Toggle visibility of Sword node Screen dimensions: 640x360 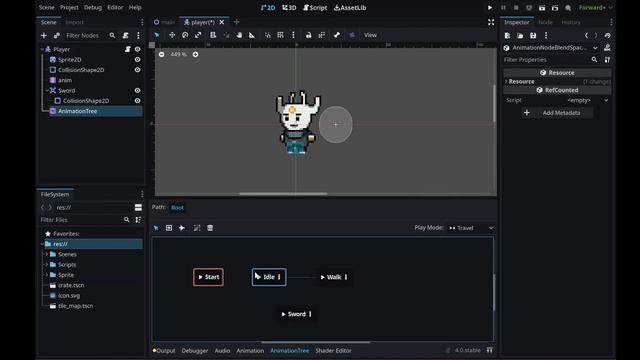(x=138, y=91)
